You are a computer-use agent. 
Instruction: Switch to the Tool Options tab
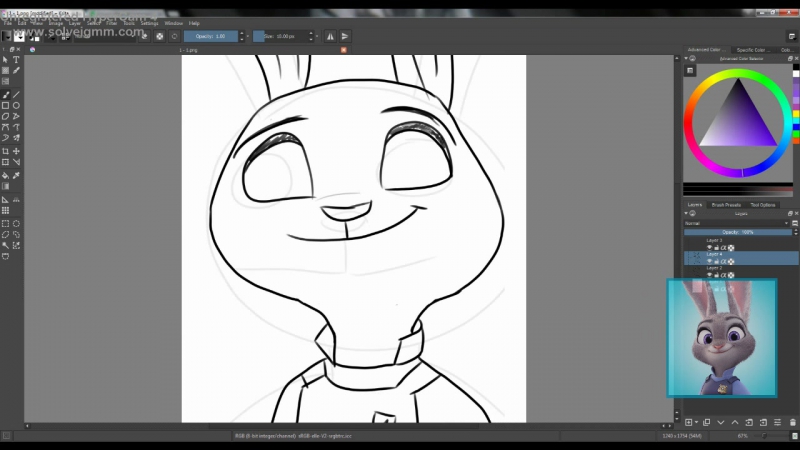point(763,205)
